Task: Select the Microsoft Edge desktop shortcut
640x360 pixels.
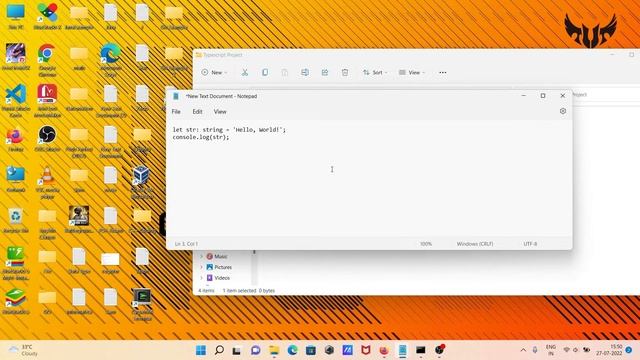Action: point(111,60)
